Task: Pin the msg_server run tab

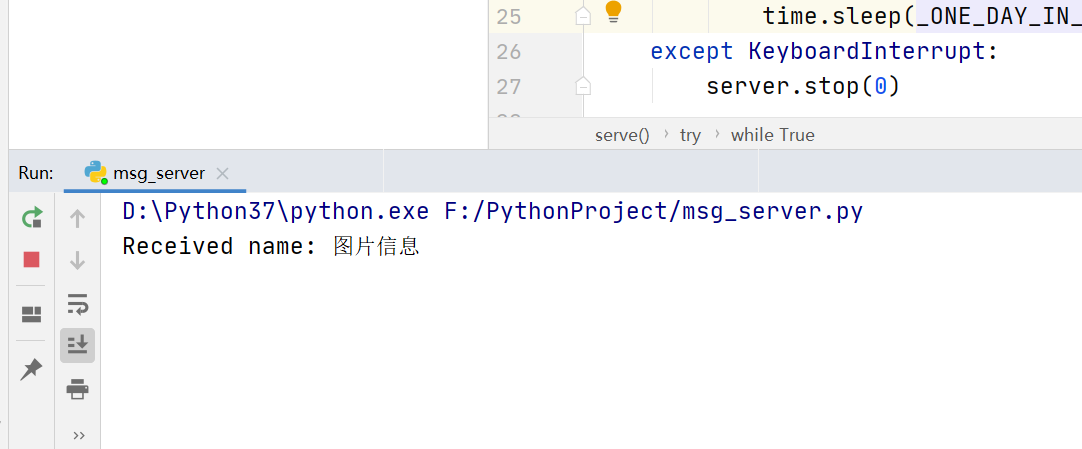Action: coord(31,370)
